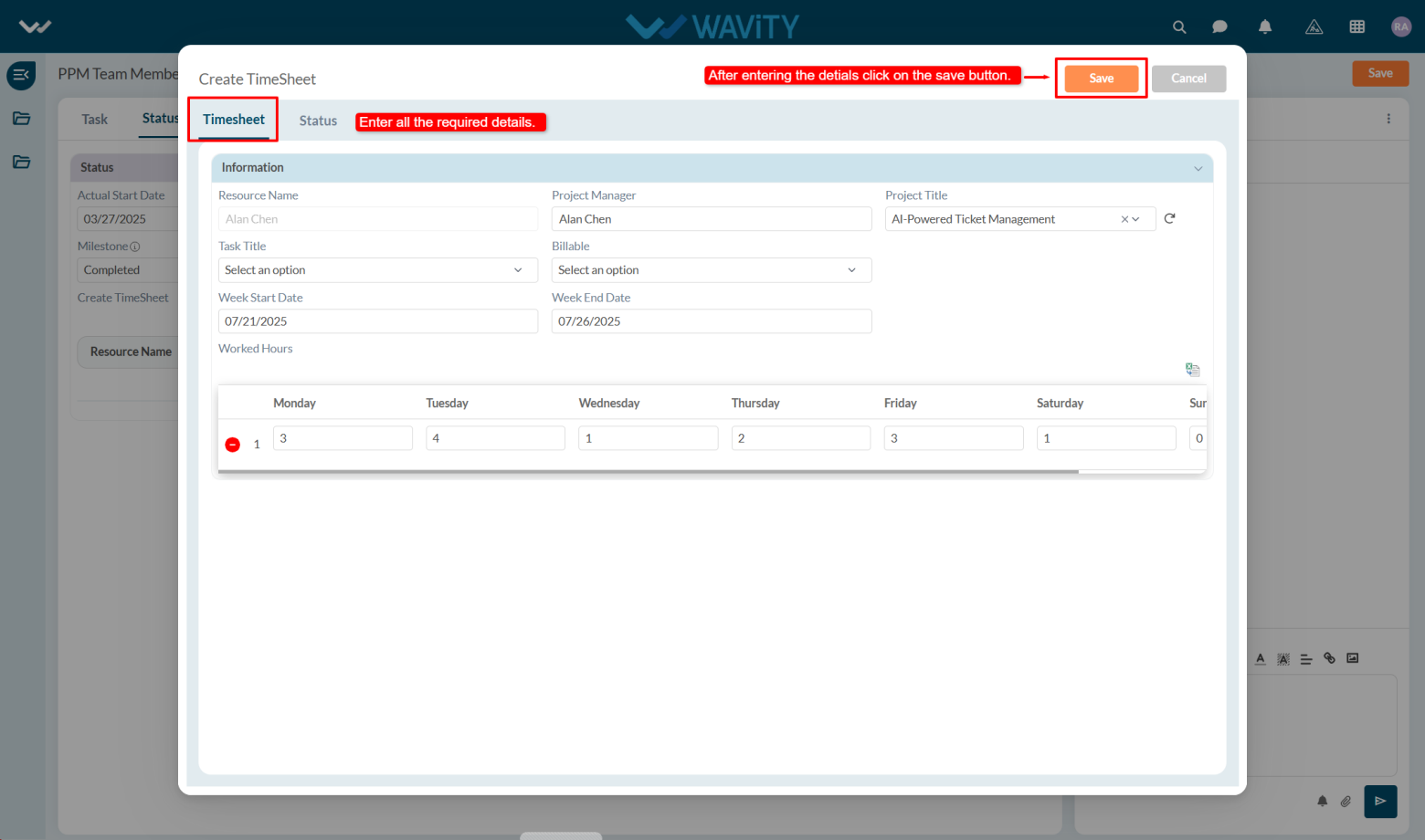
Task: Collapse the left sidebar menu icon
Action: tap(21, 75)
